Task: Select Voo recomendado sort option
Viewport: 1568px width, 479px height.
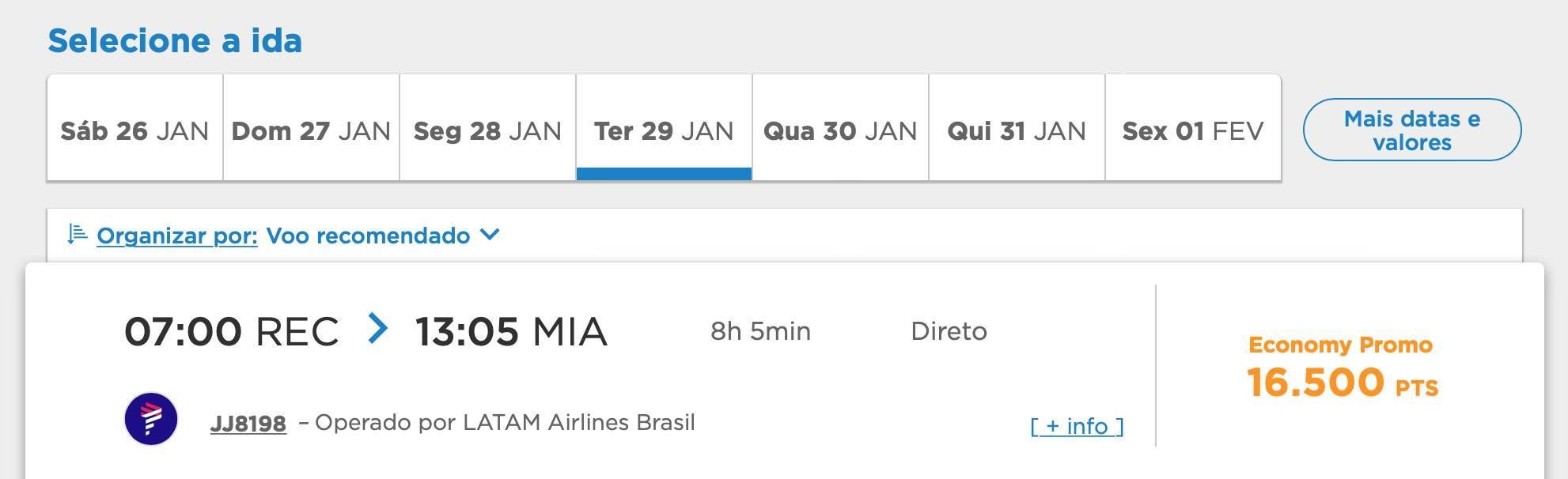Action: point(368,236)
